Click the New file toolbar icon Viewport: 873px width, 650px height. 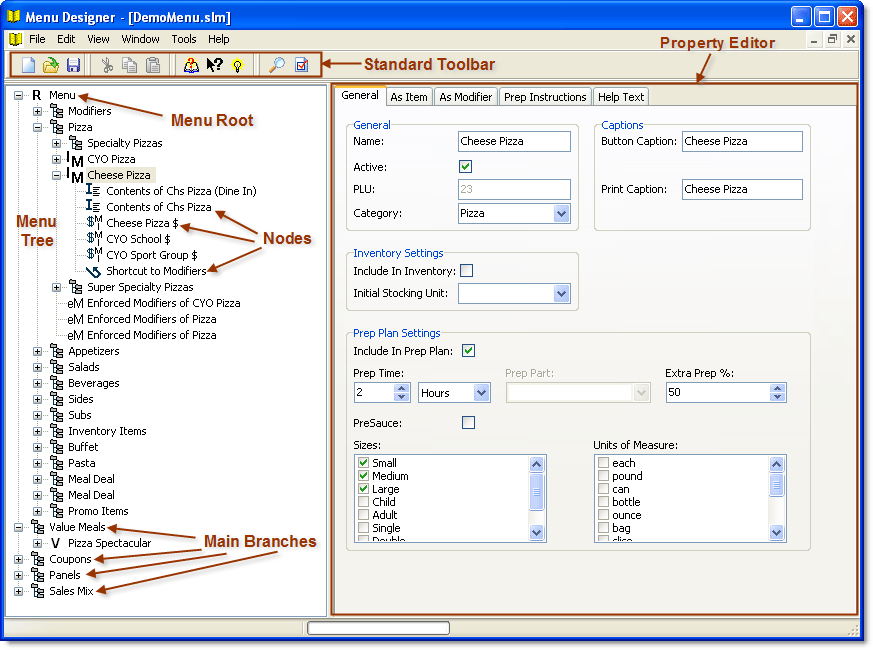[28, 66]
